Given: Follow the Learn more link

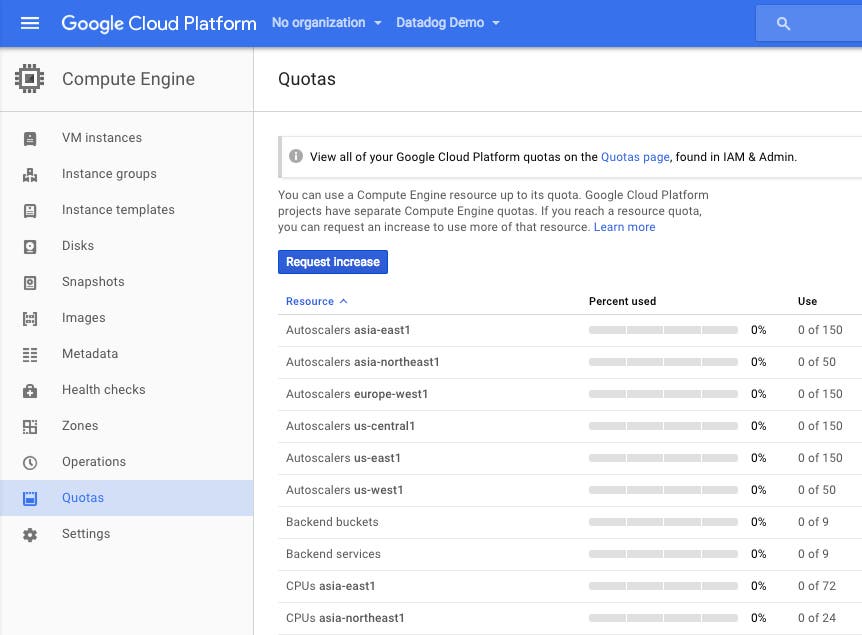Looking at the screenshot, I should [624, 227].
